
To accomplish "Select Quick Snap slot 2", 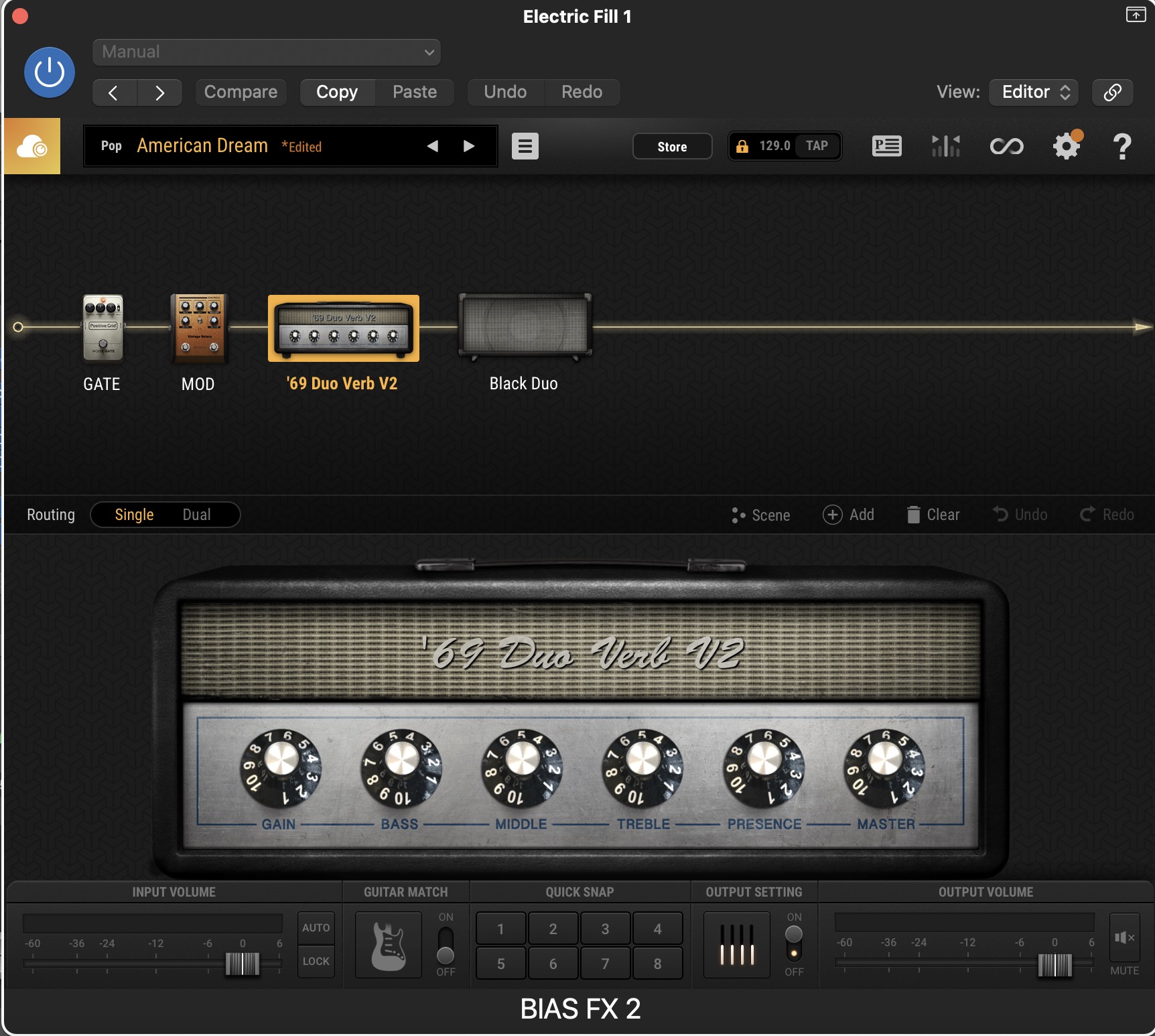I will [x=553, y=929].
